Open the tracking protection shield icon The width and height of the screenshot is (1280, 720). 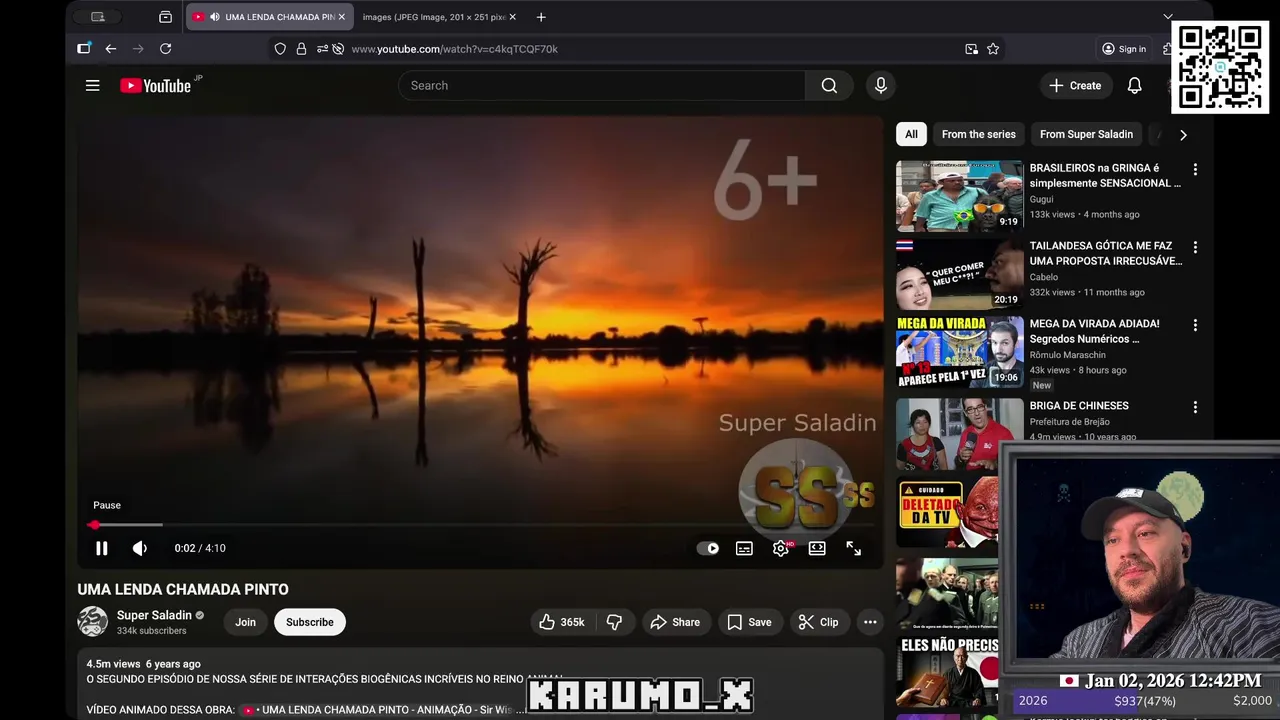pos(280,49)
